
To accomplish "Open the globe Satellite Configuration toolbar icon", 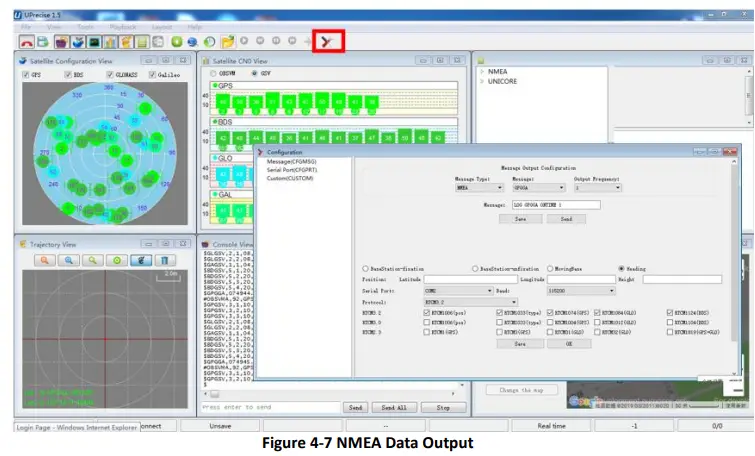I will coord(78,42).
